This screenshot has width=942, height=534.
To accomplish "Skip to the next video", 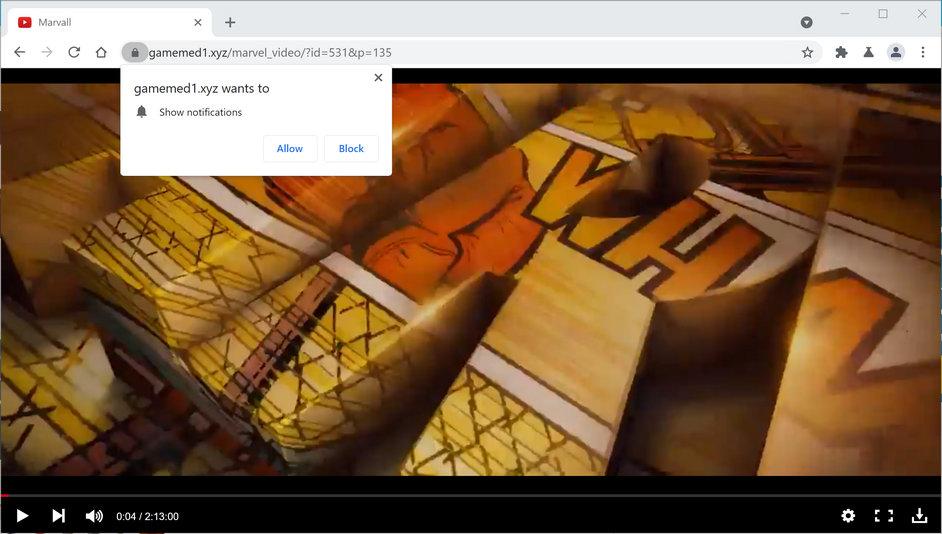I will (58, 515).
